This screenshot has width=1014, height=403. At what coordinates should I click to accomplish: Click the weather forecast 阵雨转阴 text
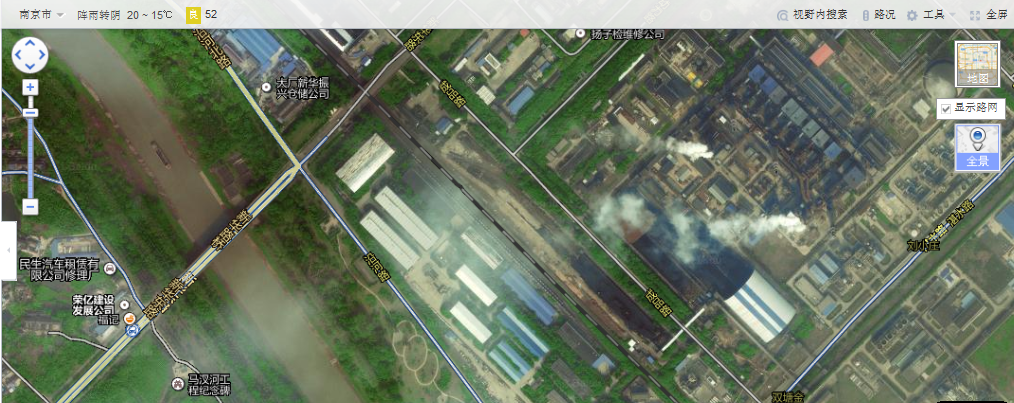pyautogui.click(x=101, y=15)
